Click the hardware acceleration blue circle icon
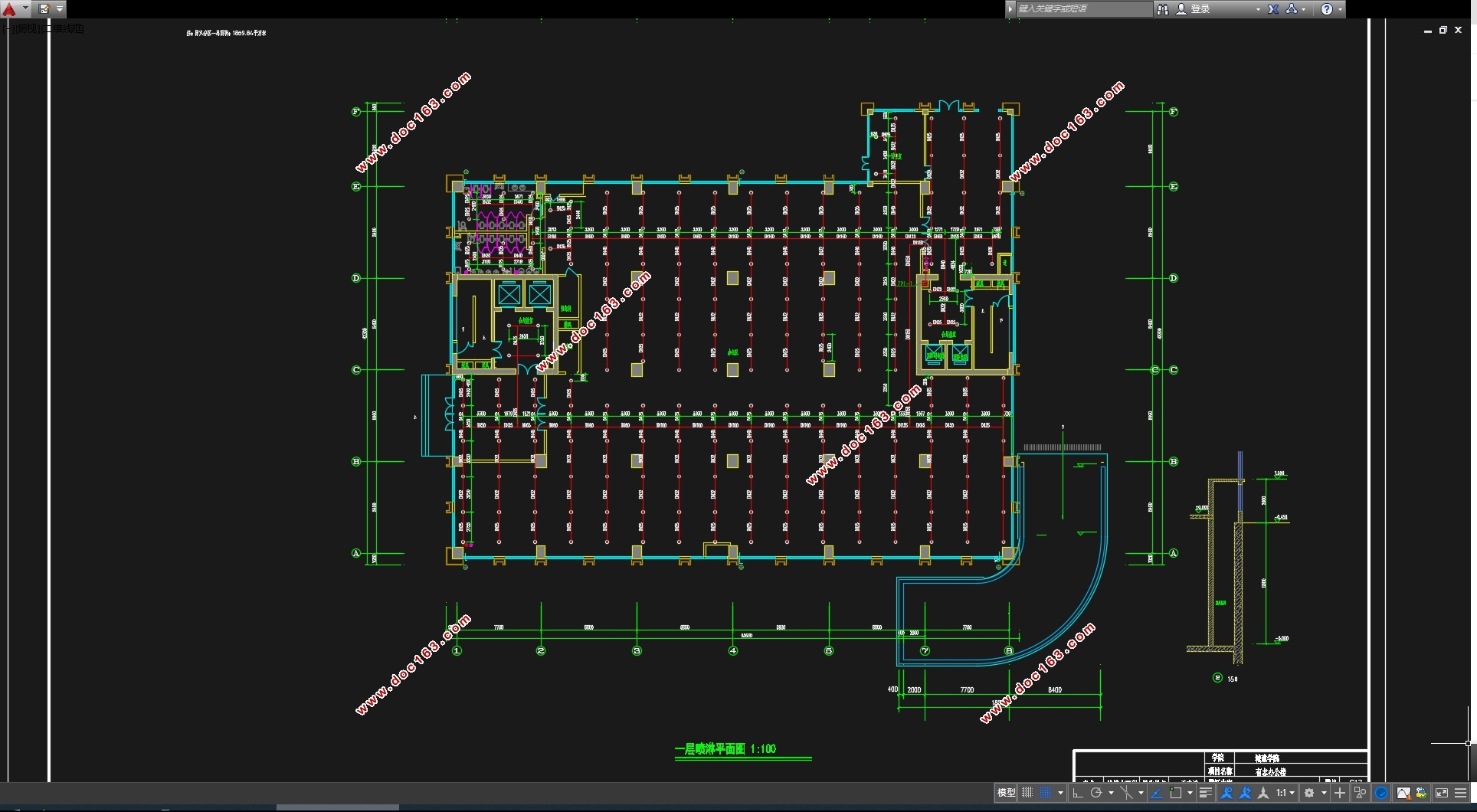Image resolution: width=1477 pixels, height=812 pixels. (1381, 793)
